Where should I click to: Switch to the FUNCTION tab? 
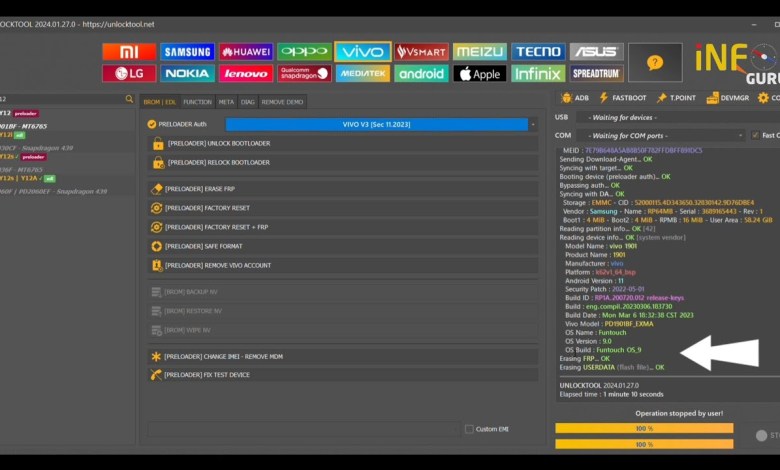[x=197, y=101]
